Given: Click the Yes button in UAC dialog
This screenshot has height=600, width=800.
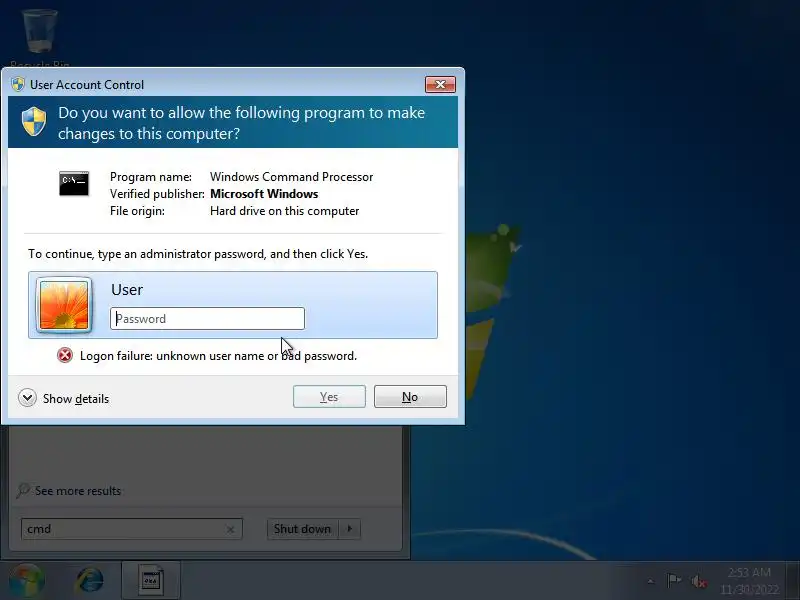Looking at the screenshot, I should (329, 396).
